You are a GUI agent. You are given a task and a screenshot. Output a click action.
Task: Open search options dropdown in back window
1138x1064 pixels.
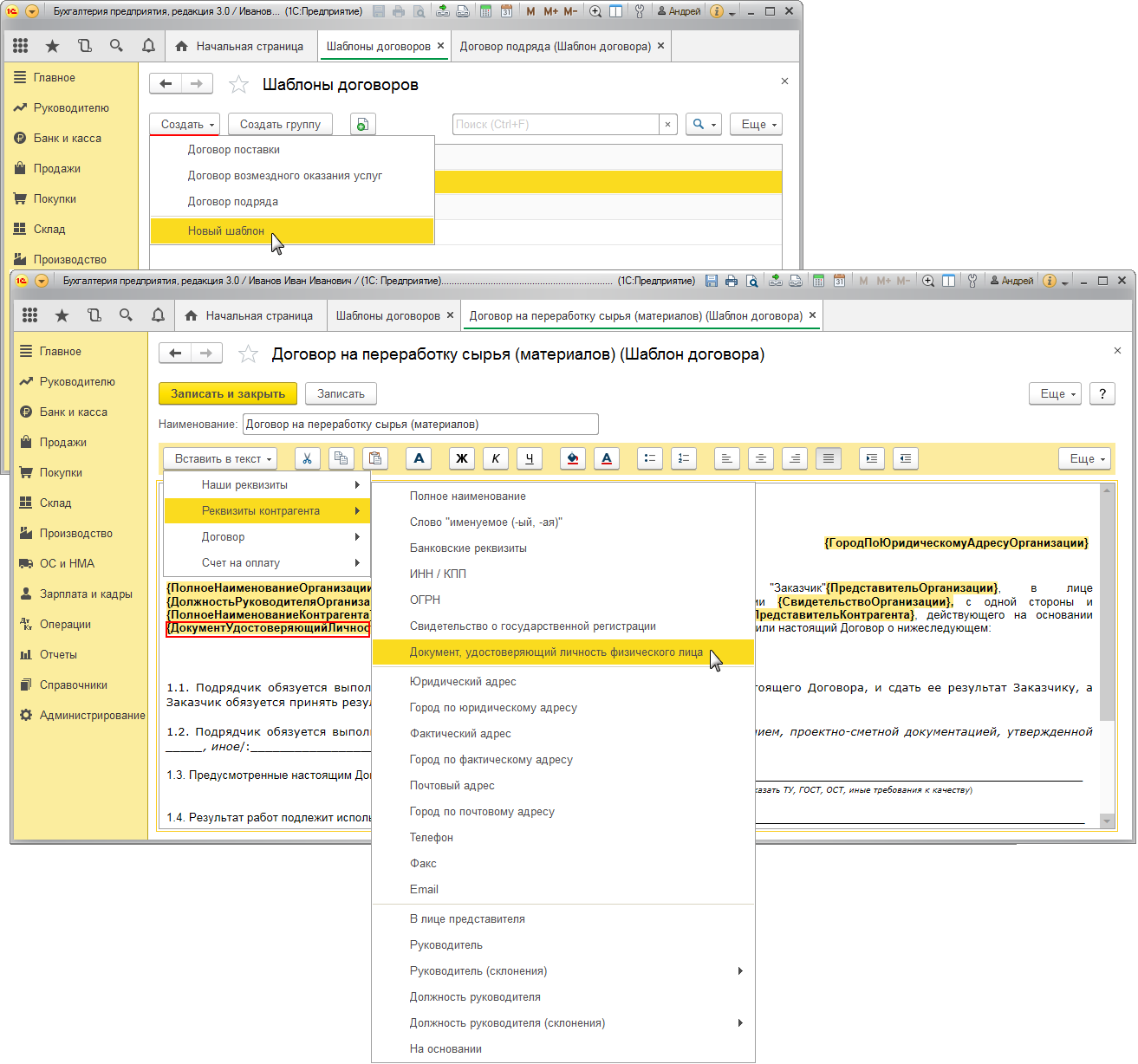[704, 124]
